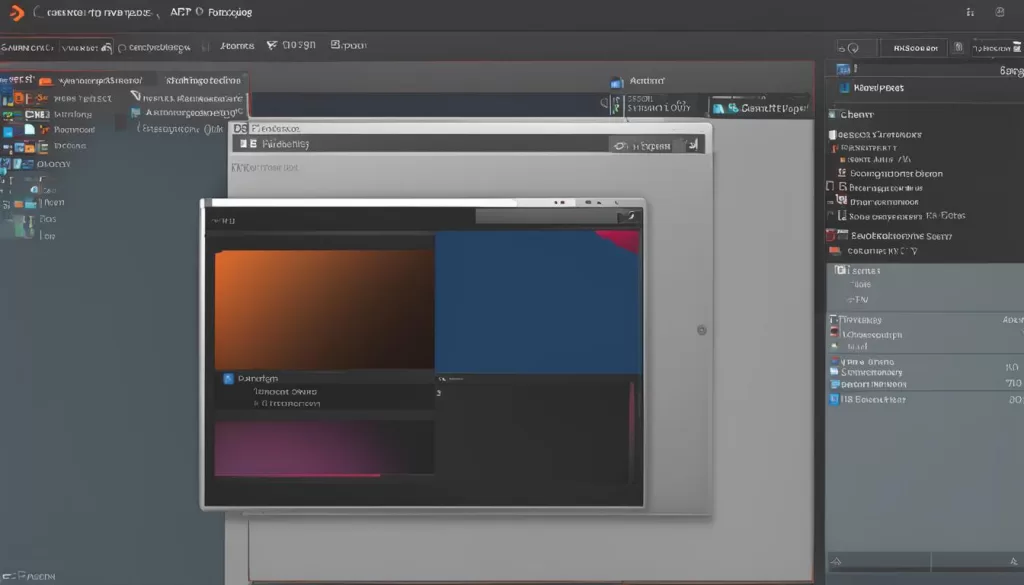Click the blue icon on the right panel's bottom row
The width and height of the screenshot is (1024, 585).
coord(833,399)
